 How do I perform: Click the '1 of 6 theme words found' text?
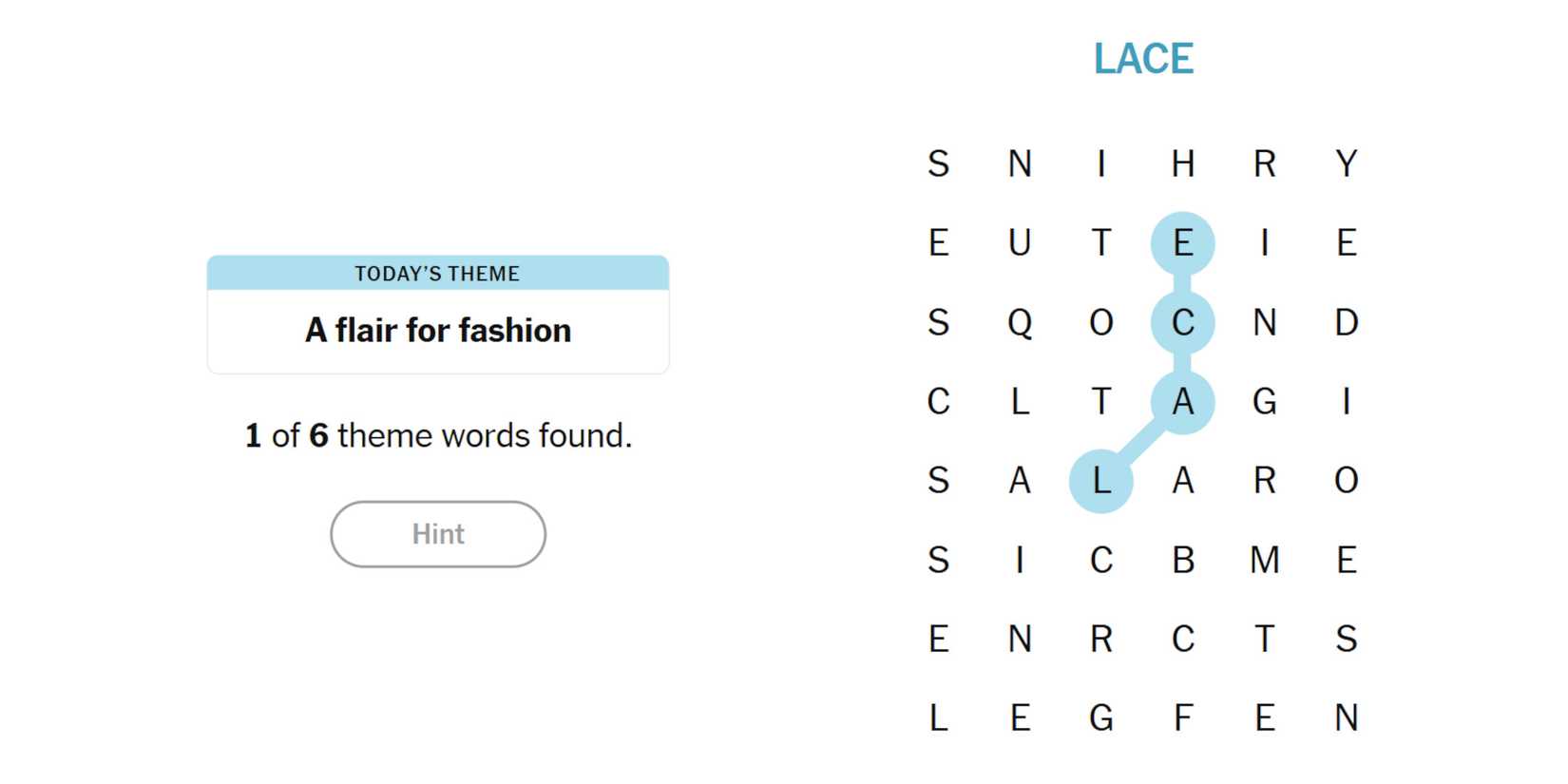tap(437, 435)
